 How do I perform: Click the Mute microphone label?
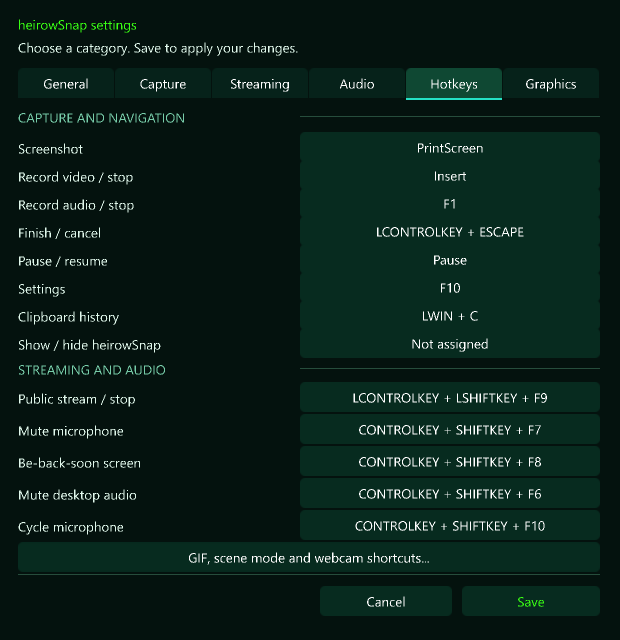tap(71, 431)
